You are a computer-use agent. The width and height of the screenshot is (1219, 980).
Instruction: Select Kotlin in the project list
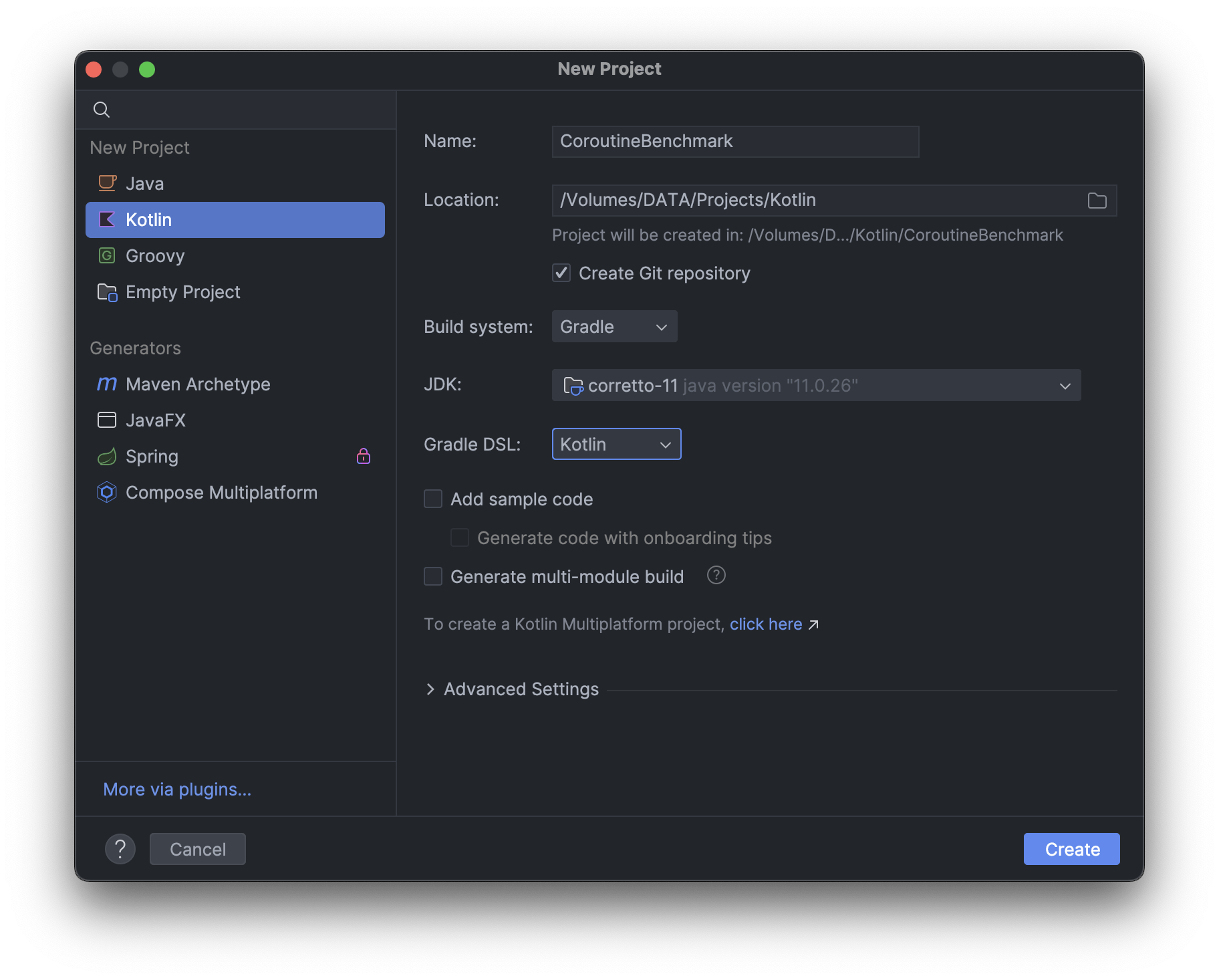(235, 220)
